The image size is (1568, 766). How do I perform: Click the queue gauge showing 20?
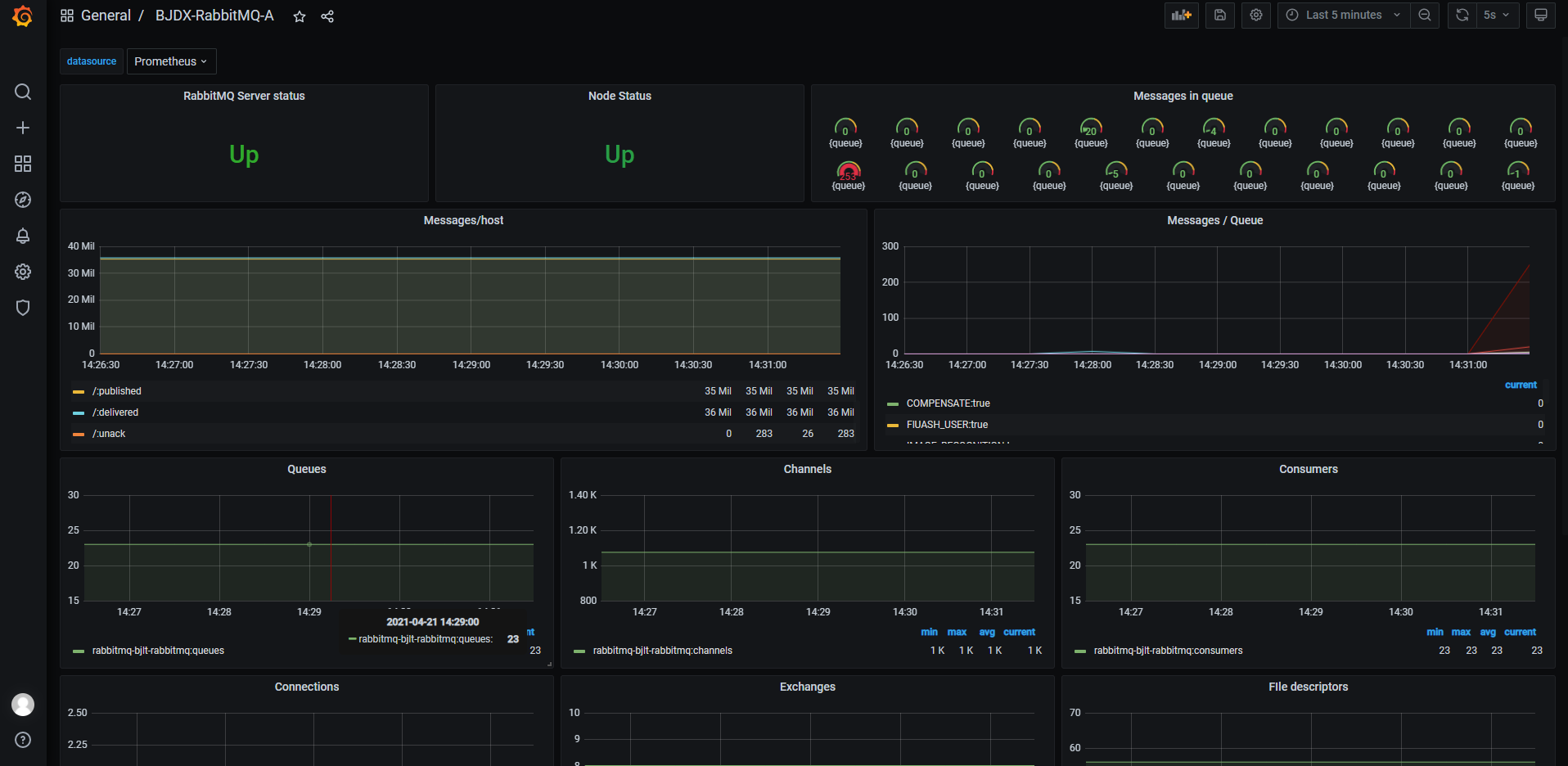[x=1091, y=128]
